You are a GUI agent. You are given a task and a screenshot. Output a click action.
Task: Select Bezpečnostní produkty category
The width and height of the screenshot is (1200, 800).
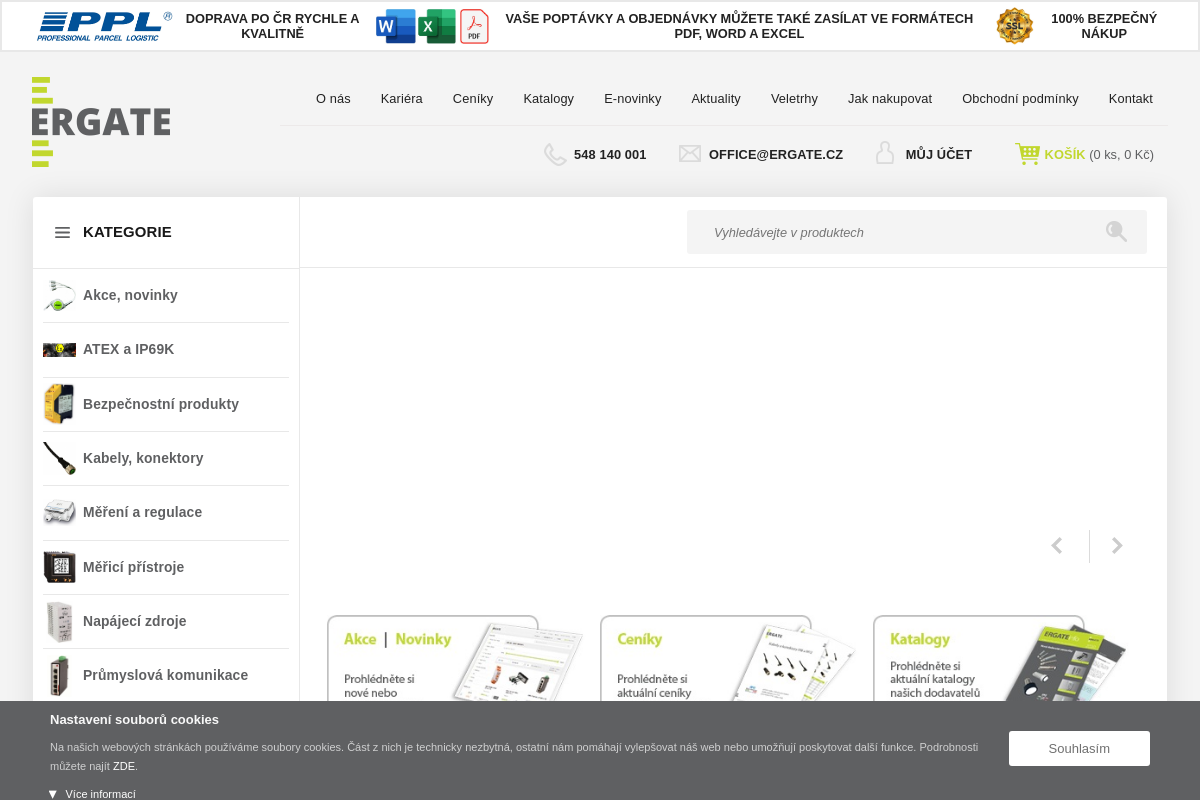click(x=160, y=404)
